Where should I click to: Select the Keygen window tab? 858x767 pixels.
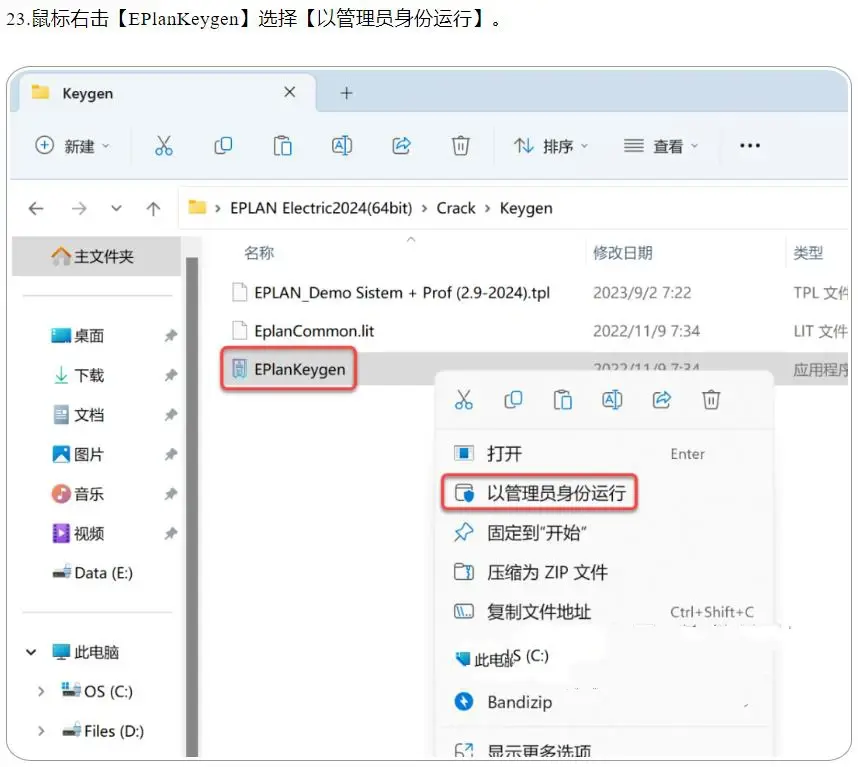point(167,94)
